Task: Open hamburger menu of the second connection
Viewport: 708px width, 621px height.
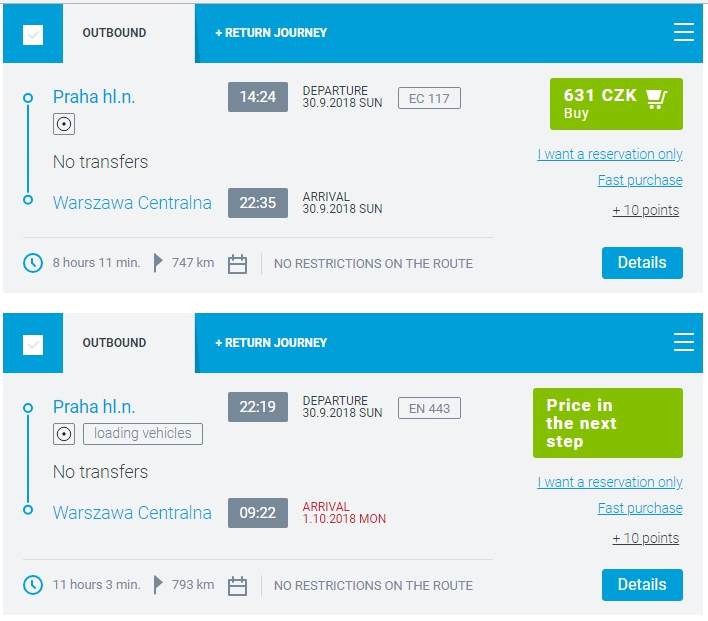Action: tap(683, 342)
